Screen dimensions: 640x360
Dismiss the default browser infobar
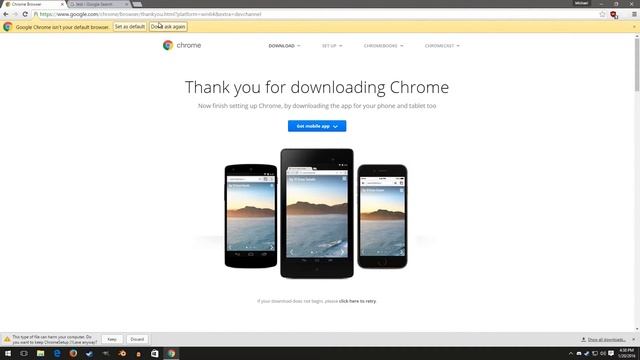point(634,27)
